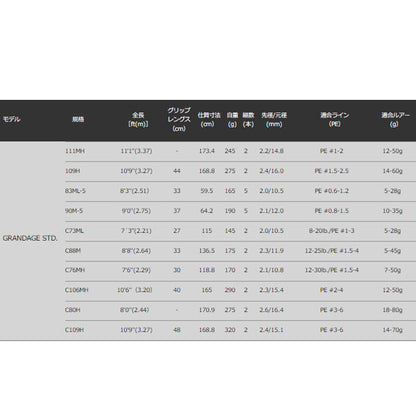Screen dimensions: 416x416
Task: Click the モデル column header
Action: [12, 119]
